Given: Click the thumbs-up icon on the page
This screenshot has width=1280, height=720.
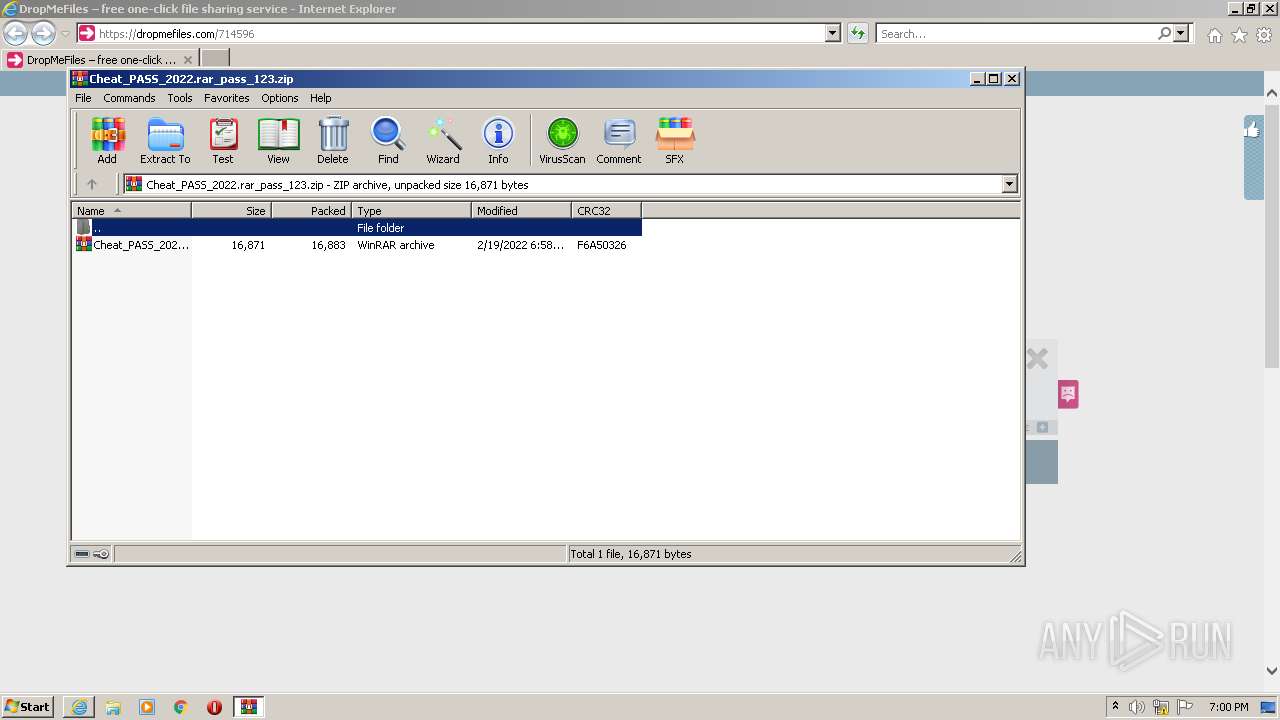Looking at the screenshot, I should click(1253, 129).
